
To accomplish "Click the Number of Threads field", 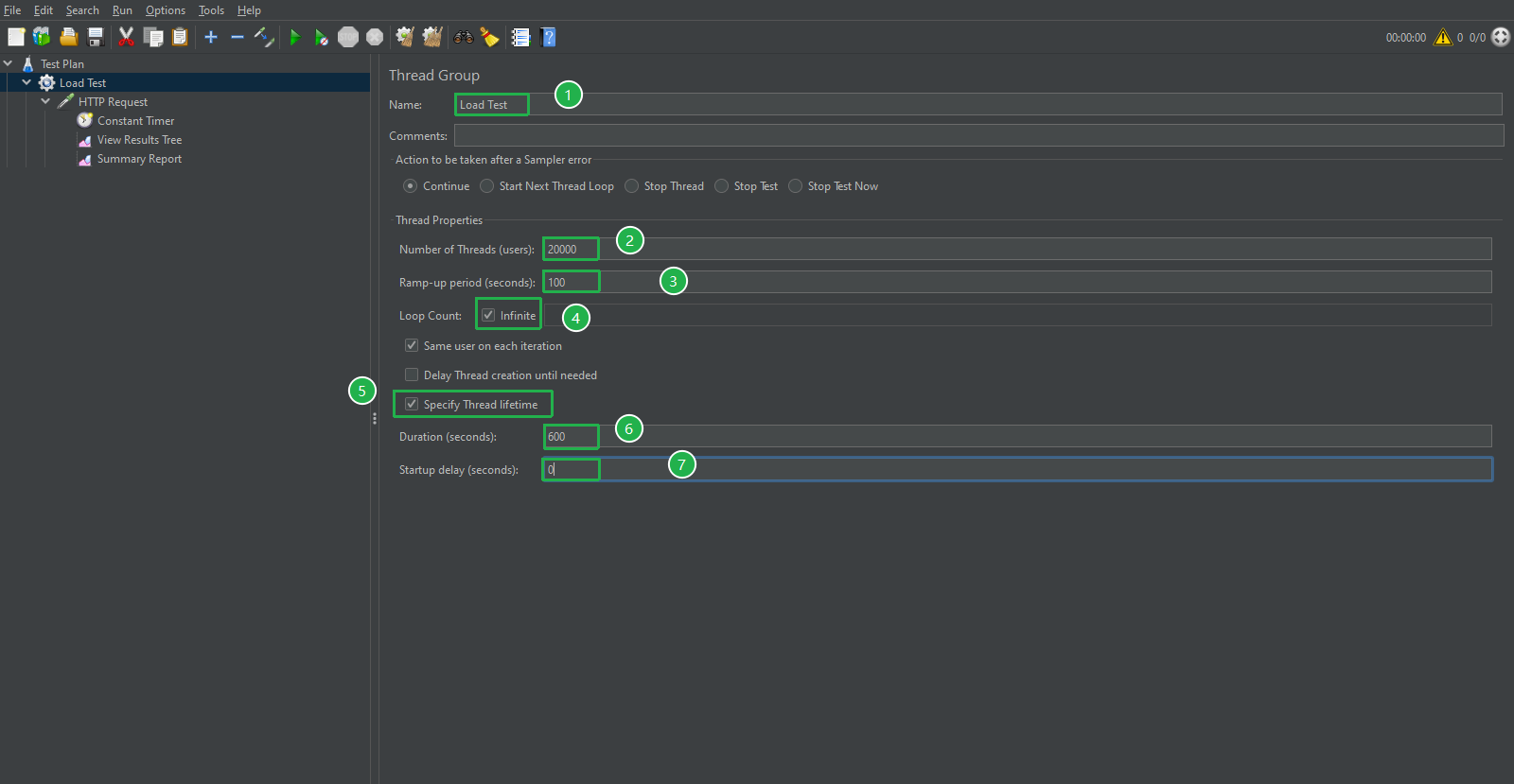I will coord(1017,249).
